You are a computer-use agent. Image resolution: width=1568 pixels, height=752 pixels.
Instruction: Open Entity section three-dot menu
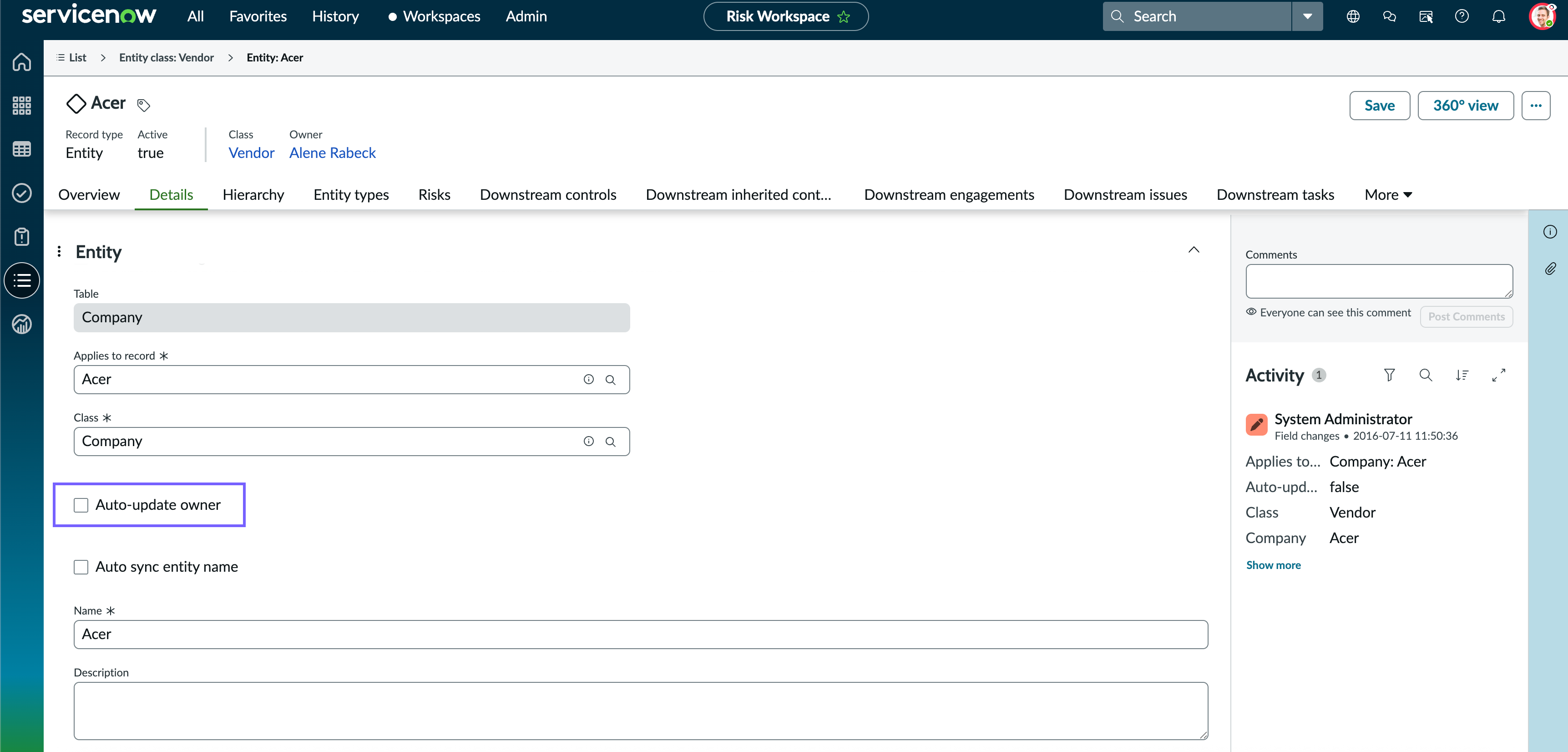(x=59, y=251)
